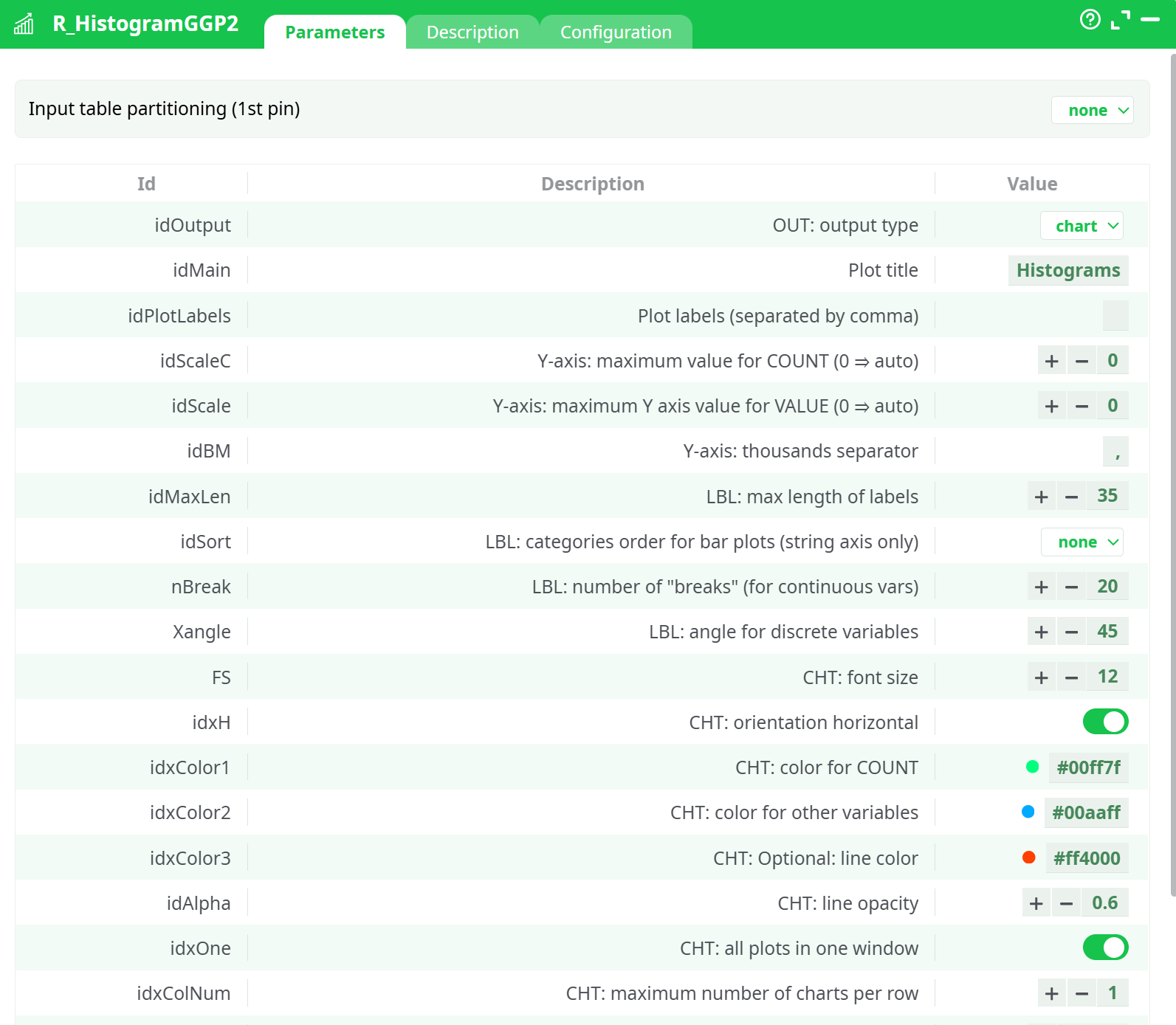Open idSort categories order dropdown
1176x1025 pixels.
[x=1082, y=542]
